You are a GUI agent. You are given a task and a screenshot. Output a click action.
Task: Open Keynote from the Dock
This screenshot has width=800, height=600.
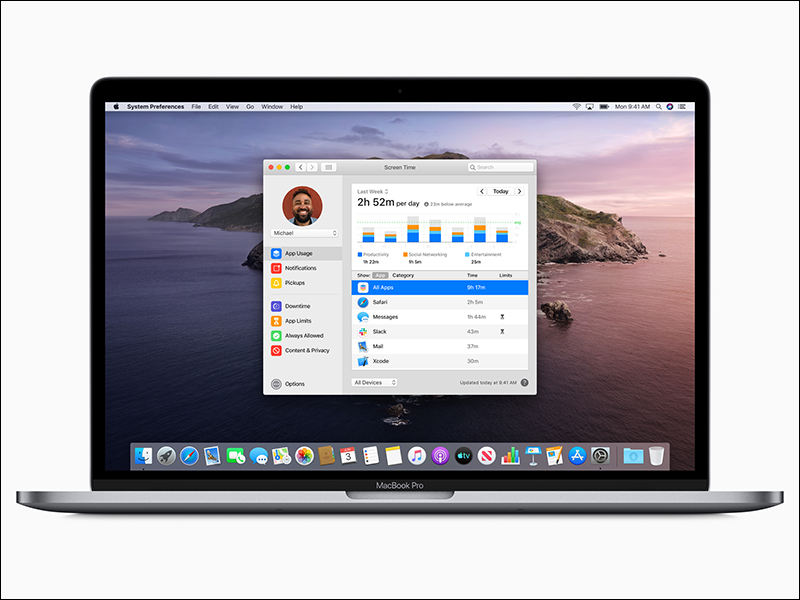[533, 456]
